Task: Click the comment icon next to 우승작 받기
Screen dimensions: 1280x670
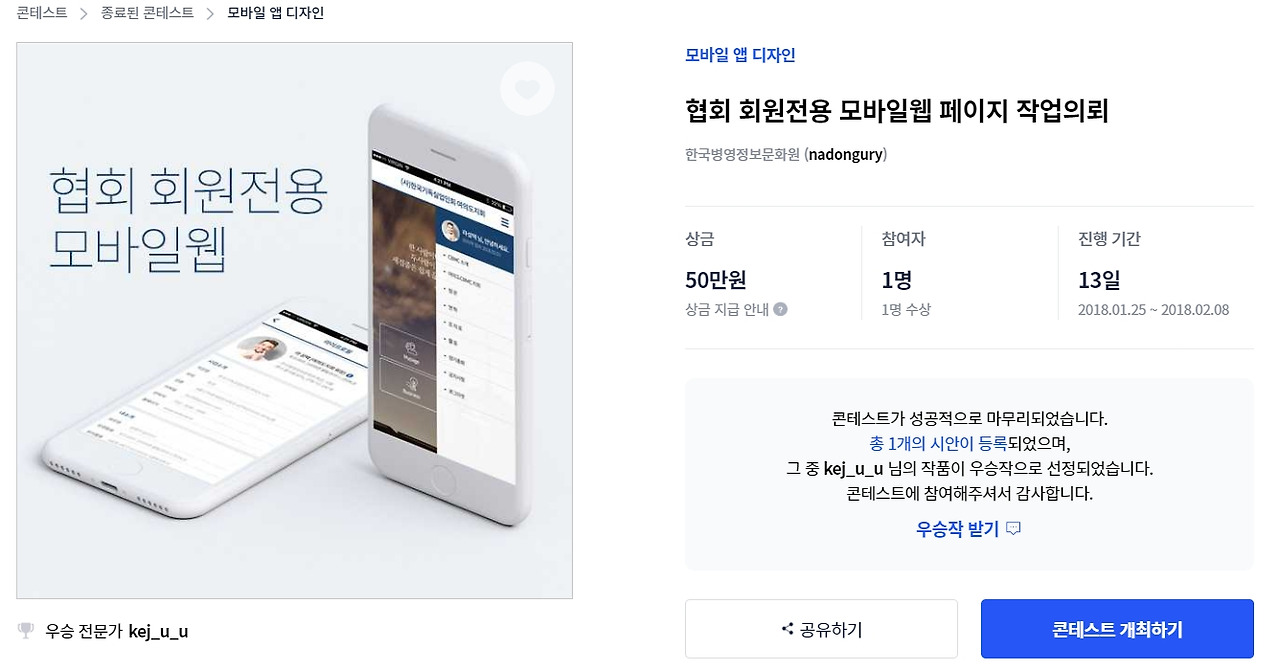Action: click(x=1013, y=529)
